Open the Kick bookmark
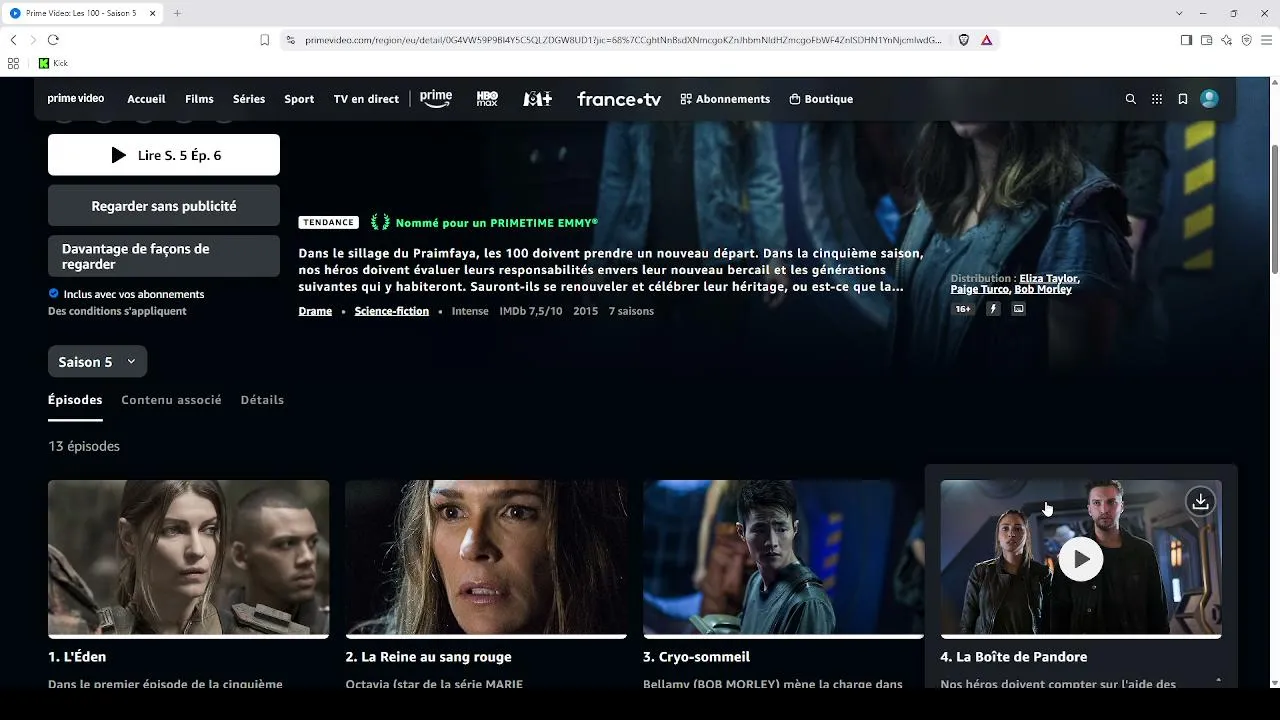1280x720 pixels. (x=53, y=63)
